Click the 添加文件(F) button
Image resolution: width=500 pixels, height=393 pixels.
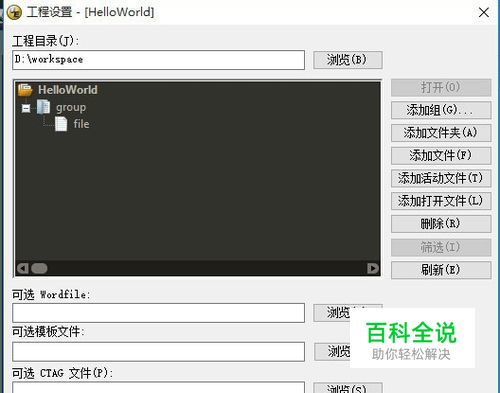coord(441,155)
